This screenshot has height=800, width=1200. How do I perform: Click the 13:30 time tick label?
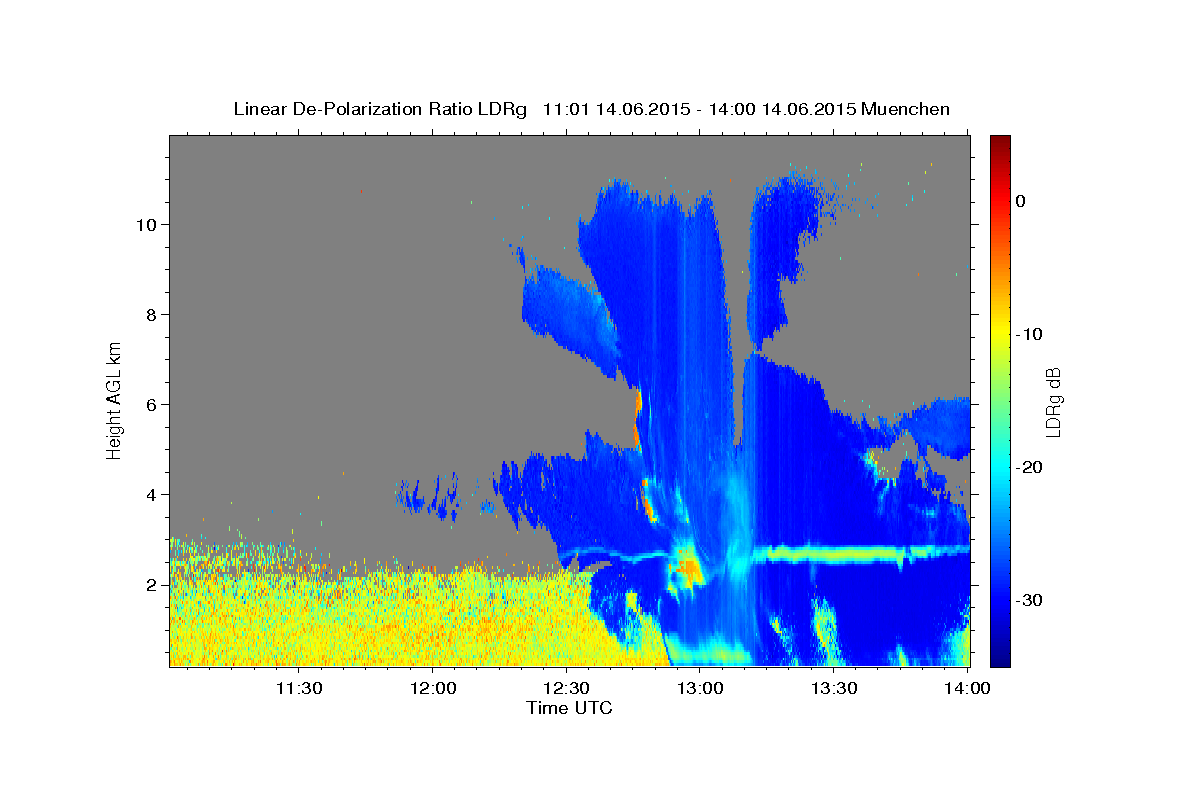pos(834,688)
